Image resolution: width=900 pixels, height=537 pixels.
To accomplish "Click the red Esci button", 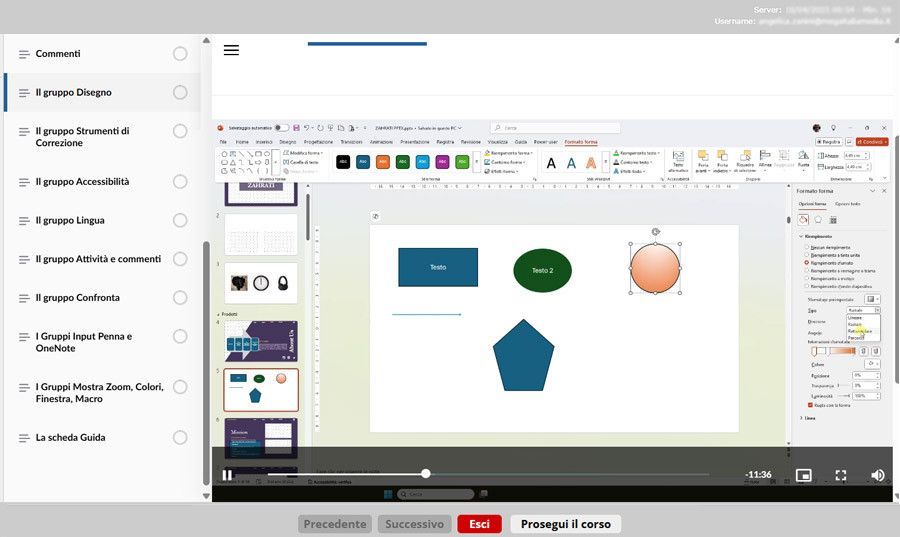I will pos(479,524).
